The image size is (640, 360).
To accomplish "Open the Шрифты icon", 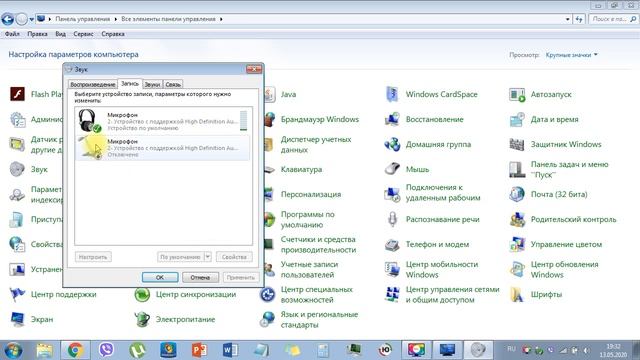I will 517,294.
